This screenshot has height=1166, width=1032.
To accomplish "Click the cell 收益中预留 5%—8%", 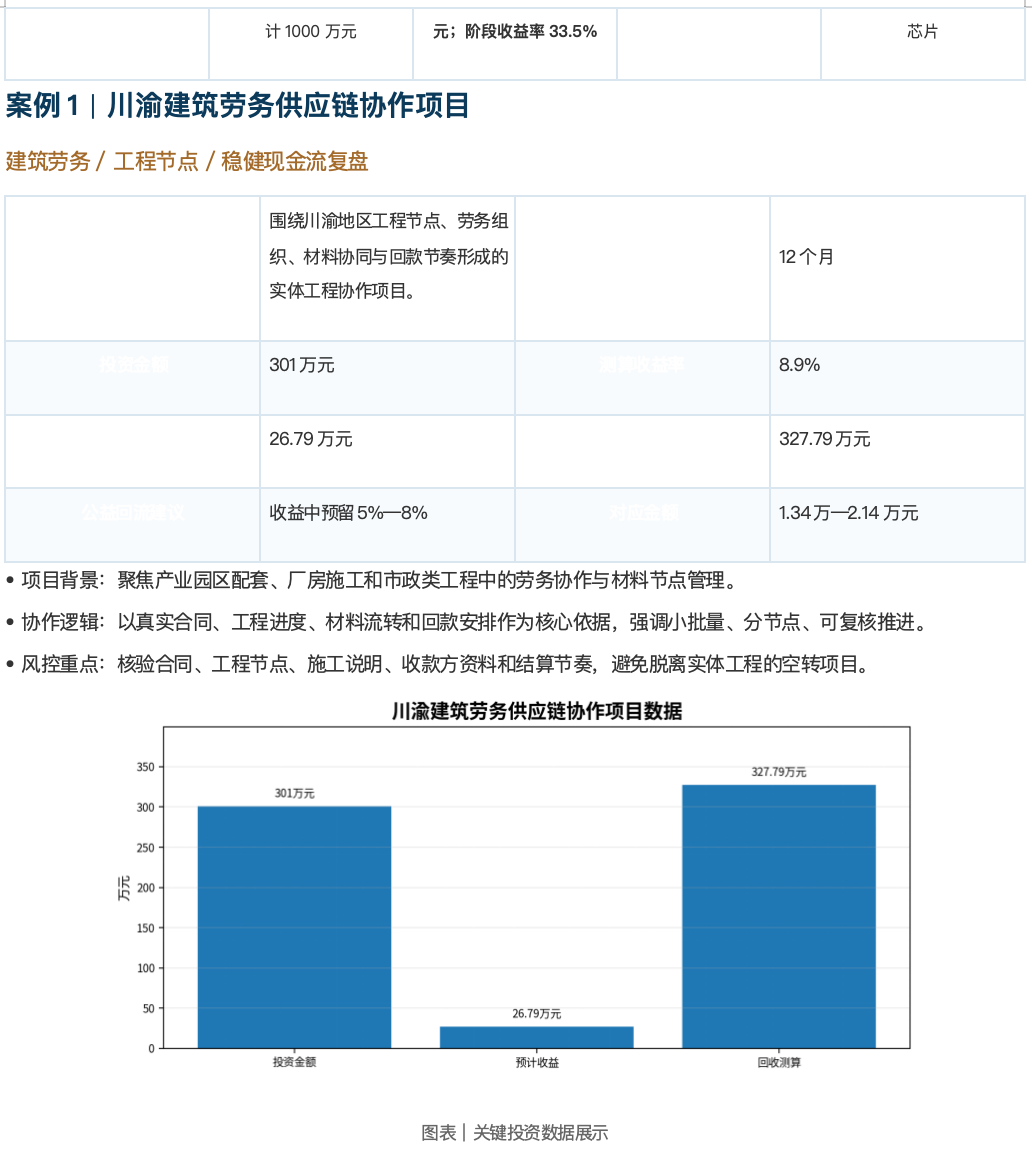I will coord(387,525).
